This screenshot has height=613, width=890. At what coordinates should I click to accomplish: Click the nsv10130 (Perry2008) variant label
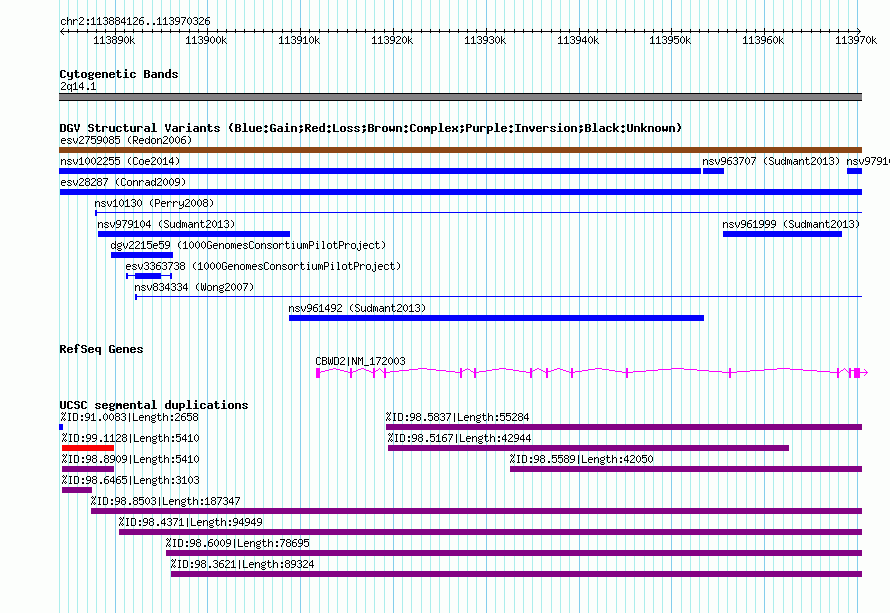154,203
